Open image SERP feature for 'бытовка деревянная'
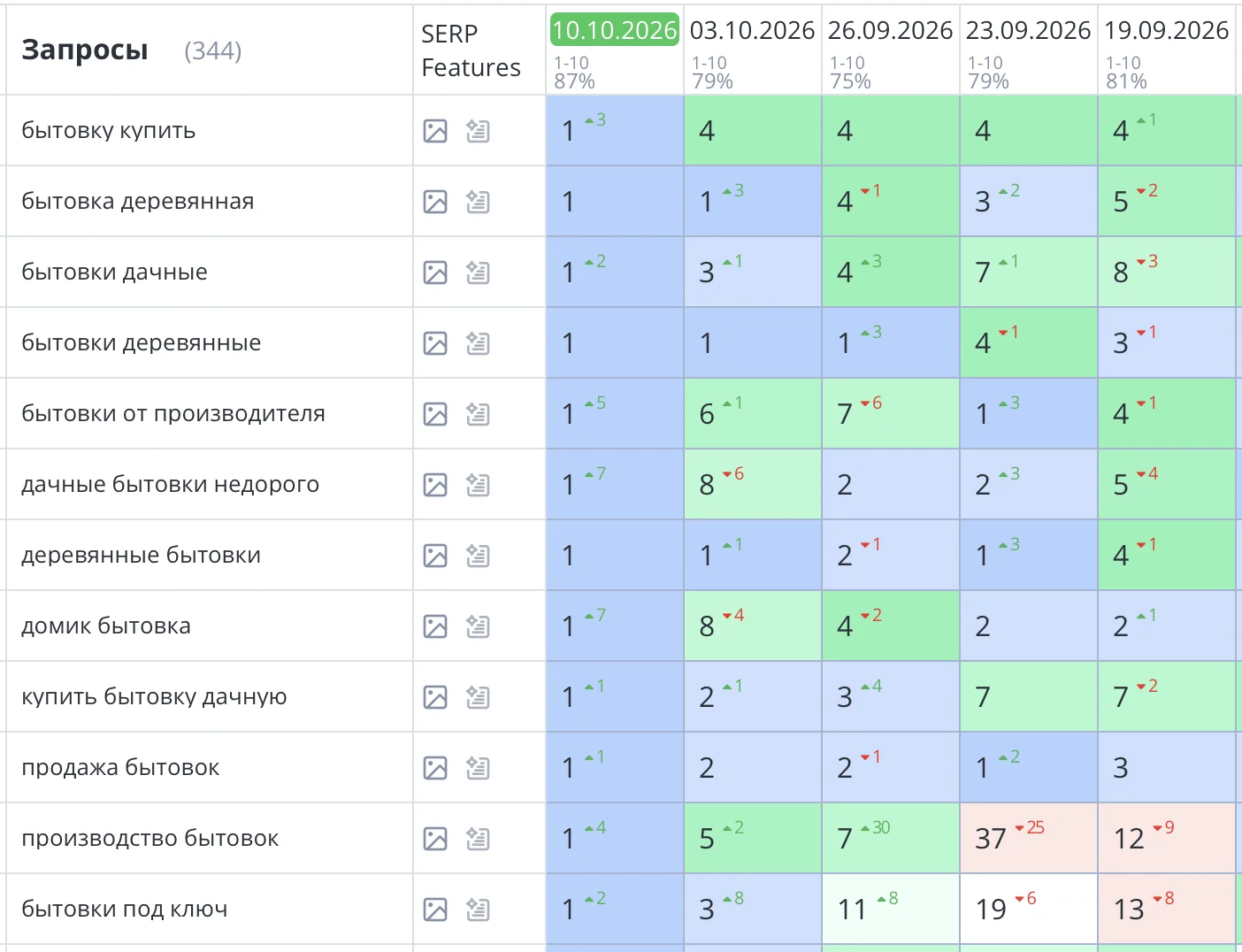The height and width of the screenshot is (952, 1242). coord(435,202)
